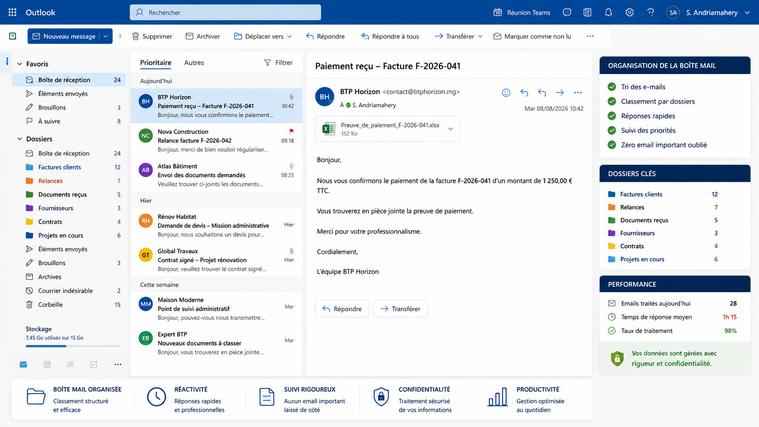Open the Rénov Habitat Demande de devis email

(x=216, y=226)
